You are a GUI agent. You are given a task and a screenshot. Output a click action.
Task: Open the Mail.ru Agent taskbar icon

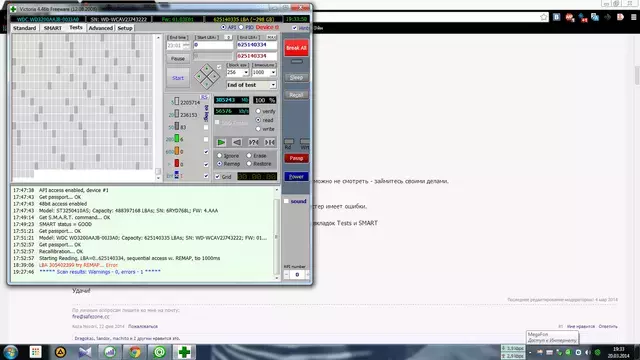tap(160, 352)
